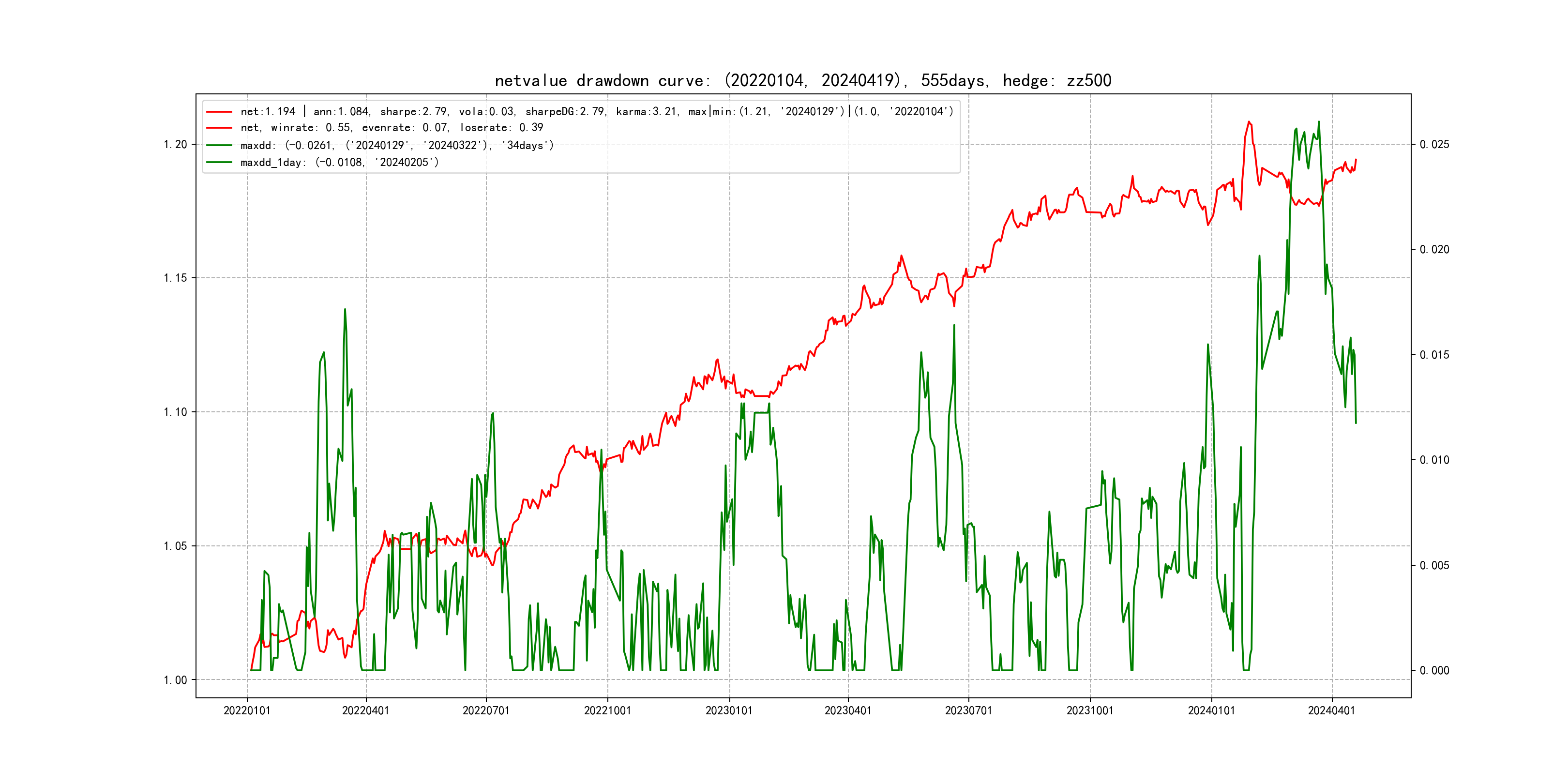The width and height of the screenshot is (1568, 784).
Task: Click the red net:1.194 legend line
Action: point(219,112)
